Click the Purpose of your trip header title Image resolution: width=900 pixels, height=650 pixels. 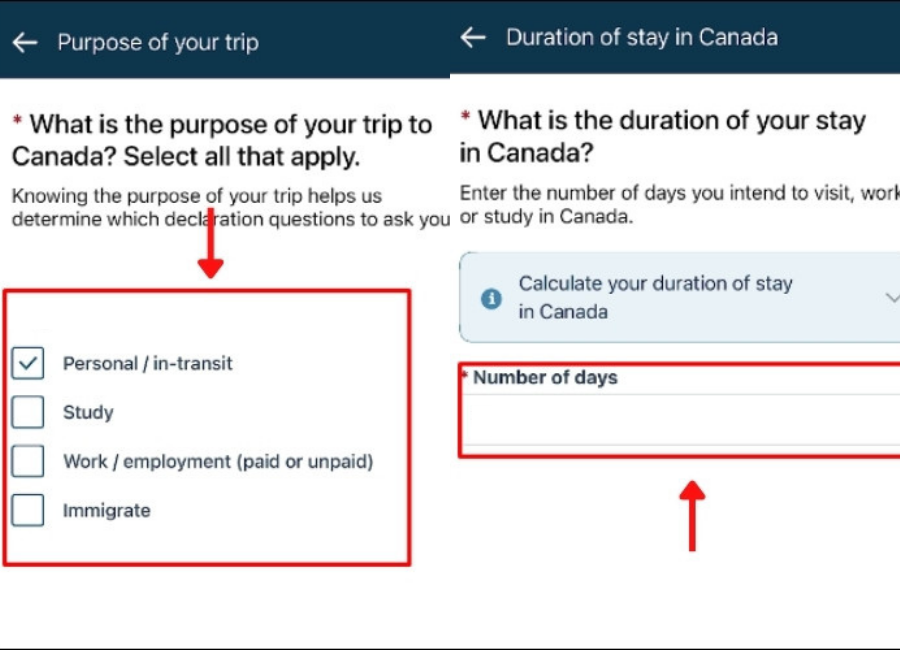coord(158,43)
